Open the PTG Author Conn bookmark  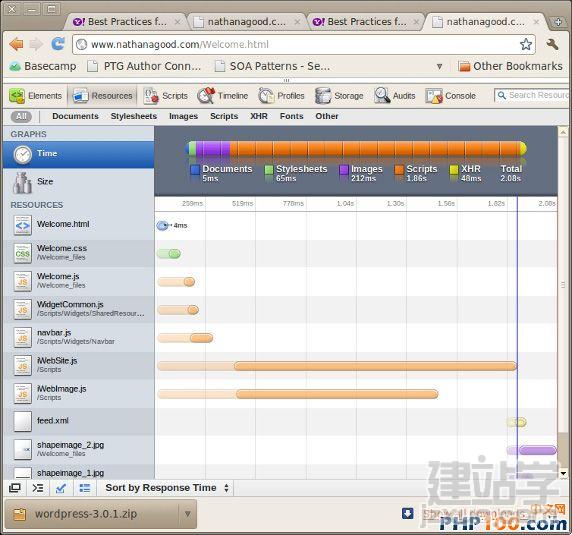(x=144, y=66)
